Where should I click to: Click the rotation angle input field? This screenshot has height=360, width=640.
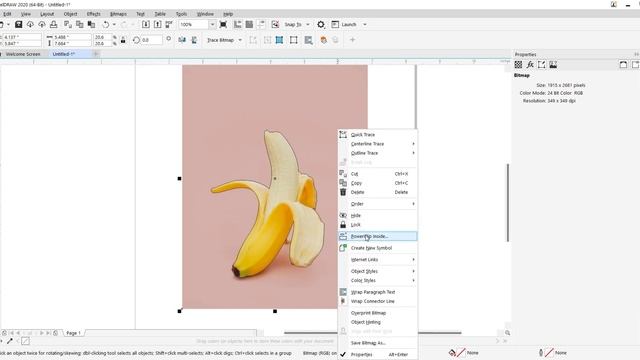coord(151,40)
